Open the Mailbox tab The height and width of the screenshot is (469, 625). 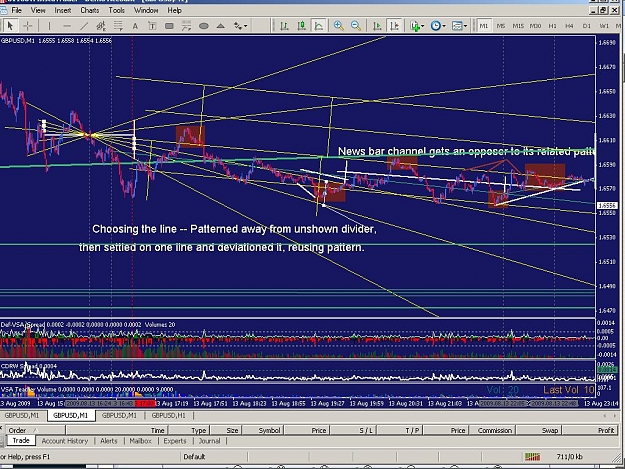point(140,441)
